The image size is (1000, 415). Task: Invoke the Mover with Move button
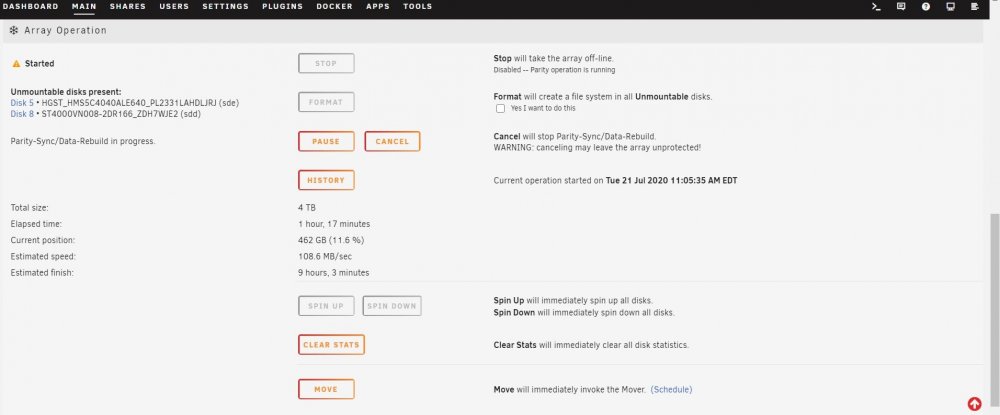click(326, 389)
